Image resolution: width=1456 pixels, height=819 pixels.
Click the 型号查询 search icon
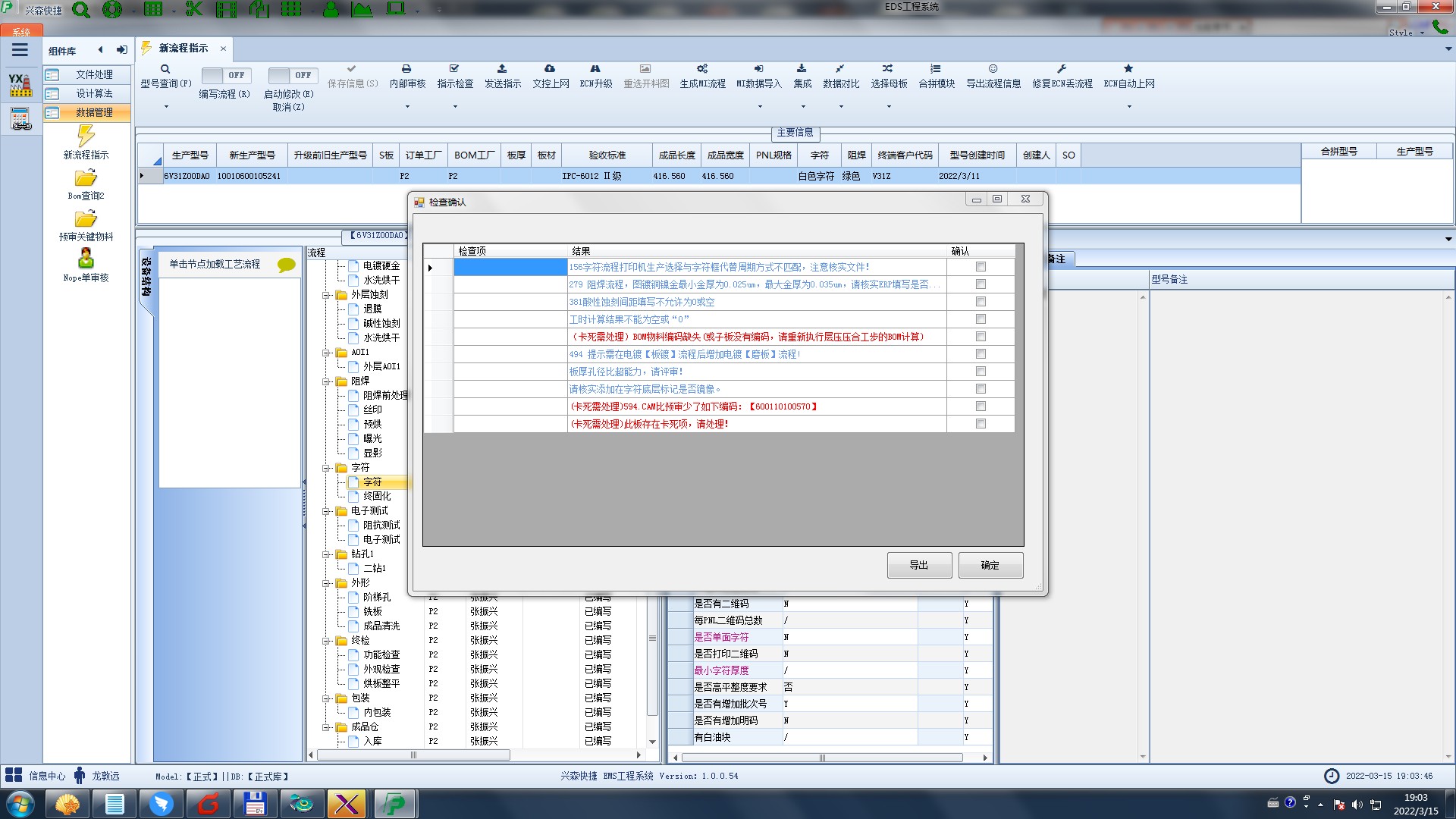(x=165, y=69)
